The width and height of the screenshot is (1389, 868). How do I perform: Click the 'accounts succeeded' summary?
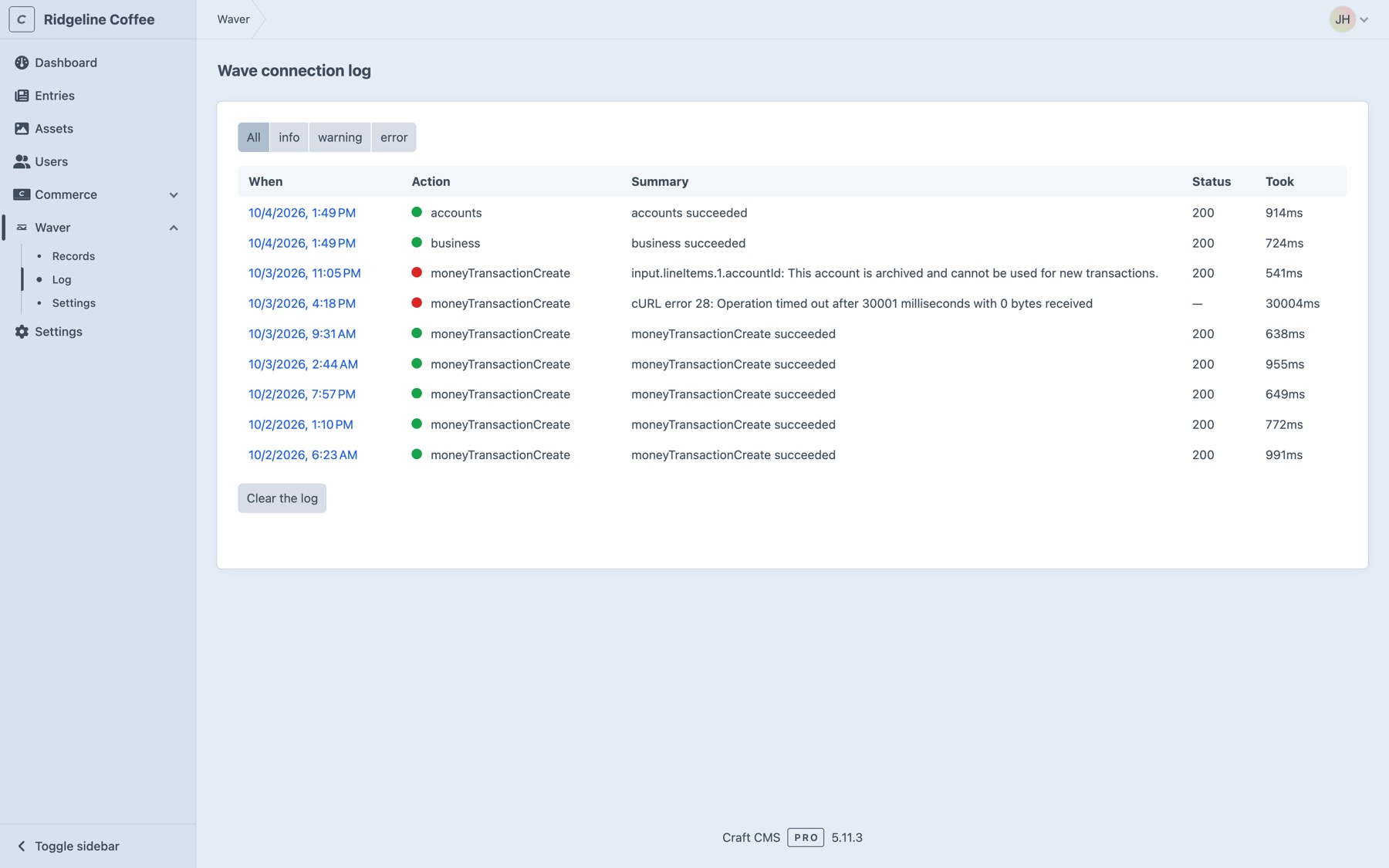click(x=689, y=213)
